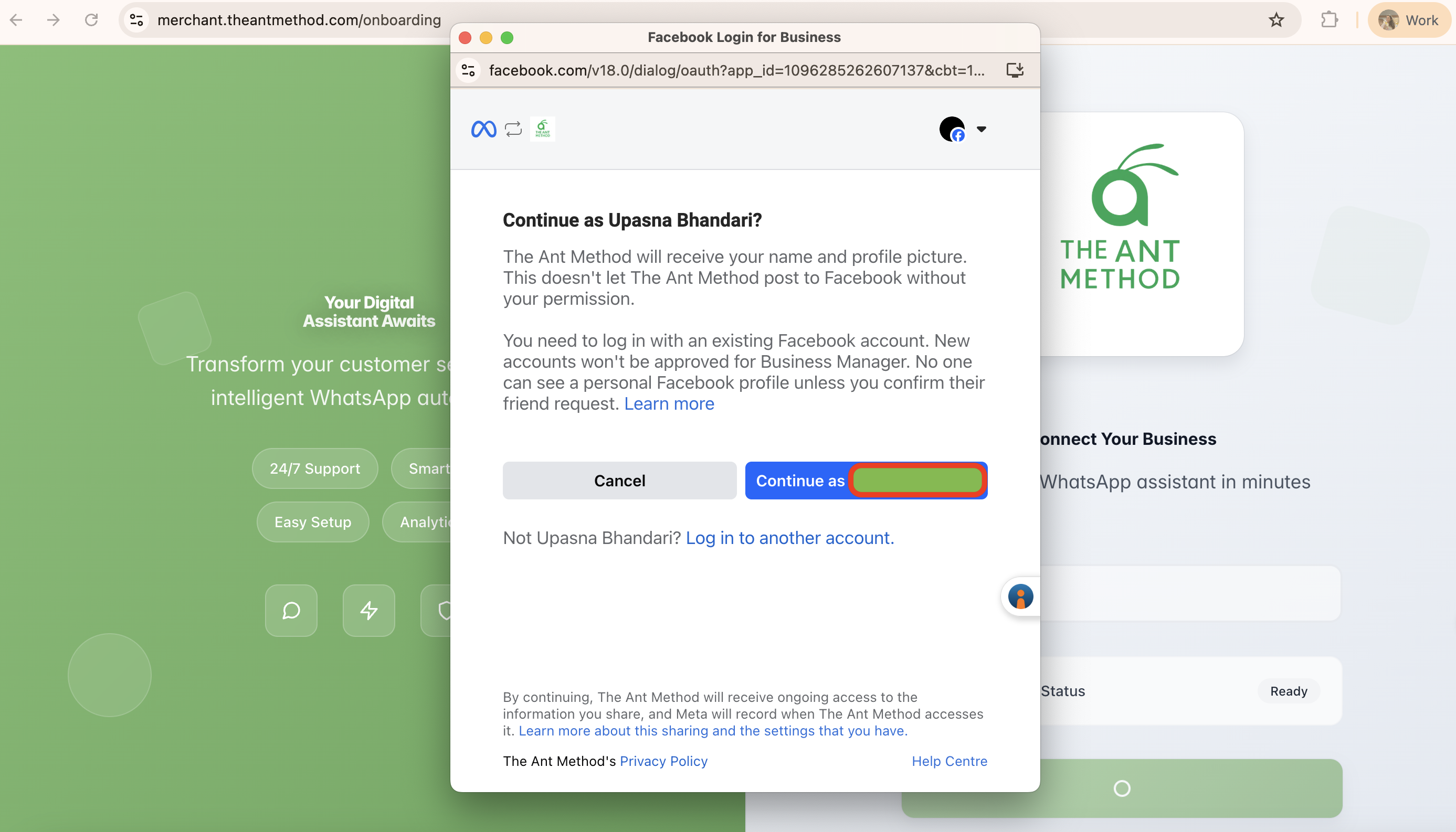Click the merchant.theantmethod.com address bar
Image resolution: width=1456 pixels, height=832 pixels.
(x=299, y=20)
